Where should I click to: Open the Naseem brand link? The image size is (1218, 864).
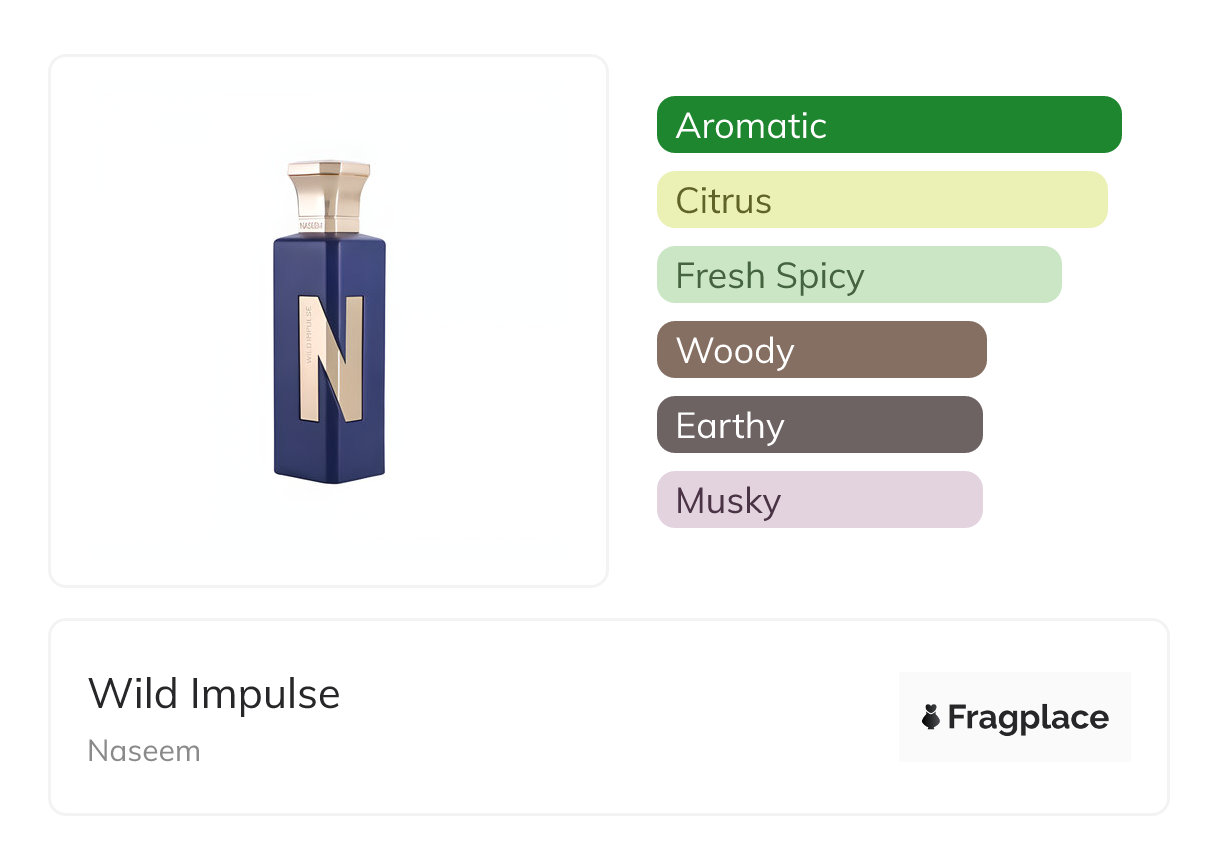[144, 751]
